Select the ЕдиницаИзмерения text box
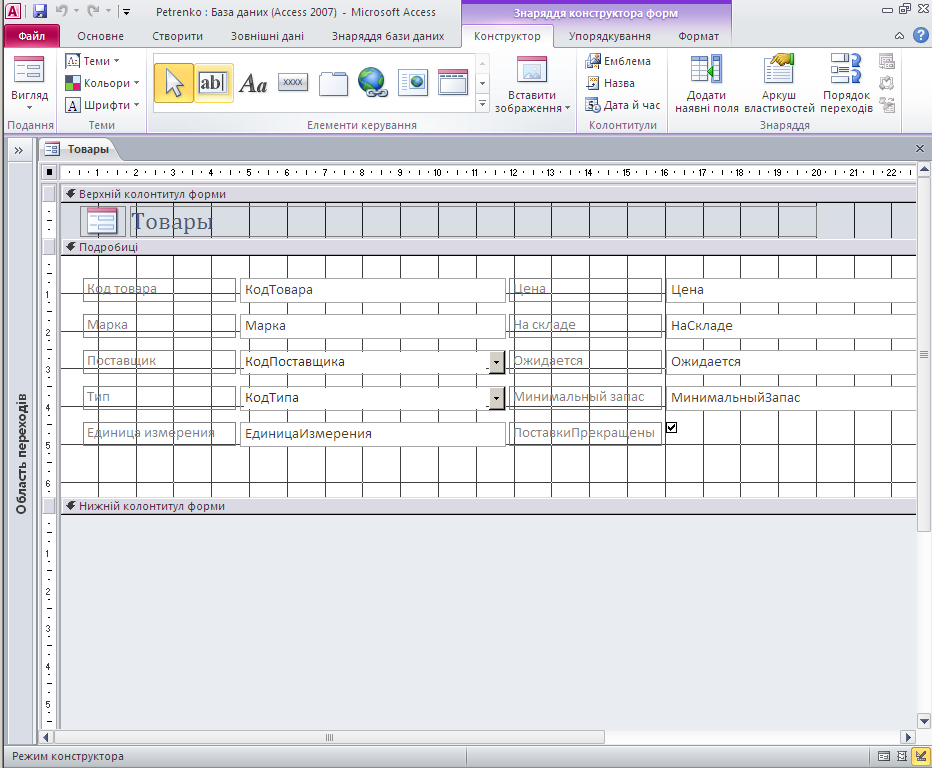The width and height of the screenshot is (932, 768). click(x=373, y=434)
